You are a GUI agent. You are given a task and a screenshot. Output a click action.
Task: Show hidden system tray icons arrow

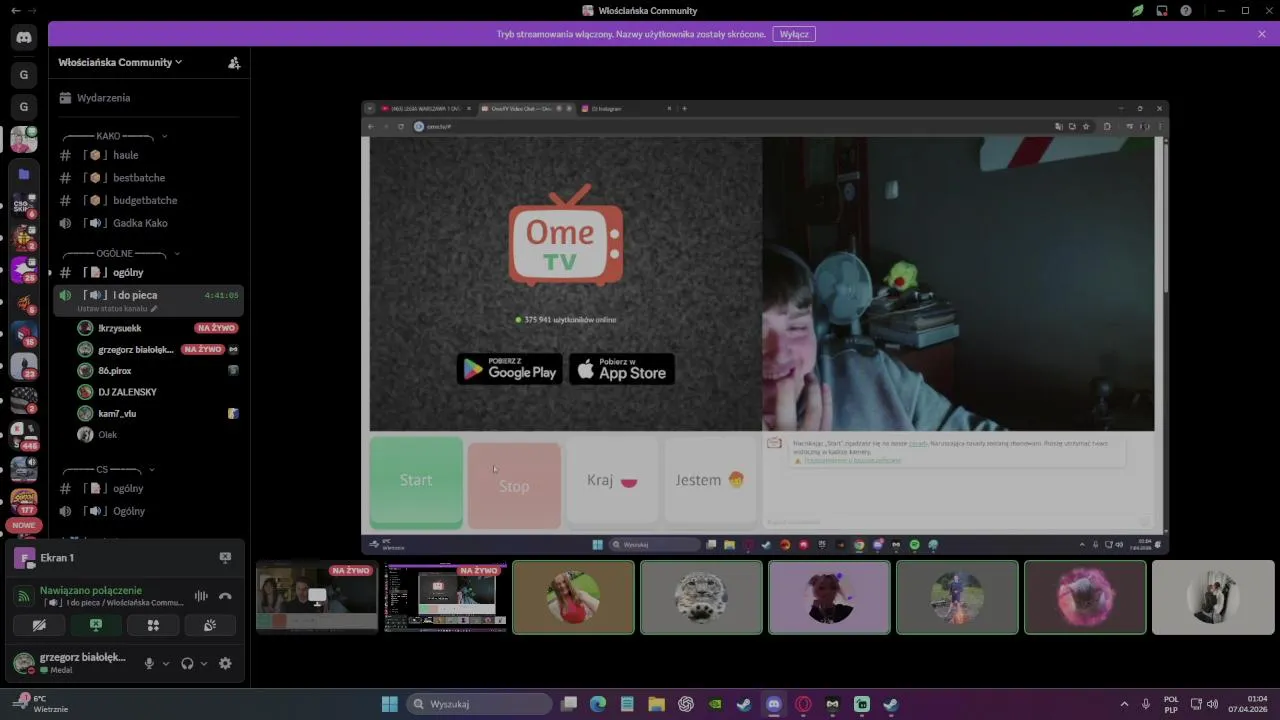pyautogui.click(x=1124, y=704)
